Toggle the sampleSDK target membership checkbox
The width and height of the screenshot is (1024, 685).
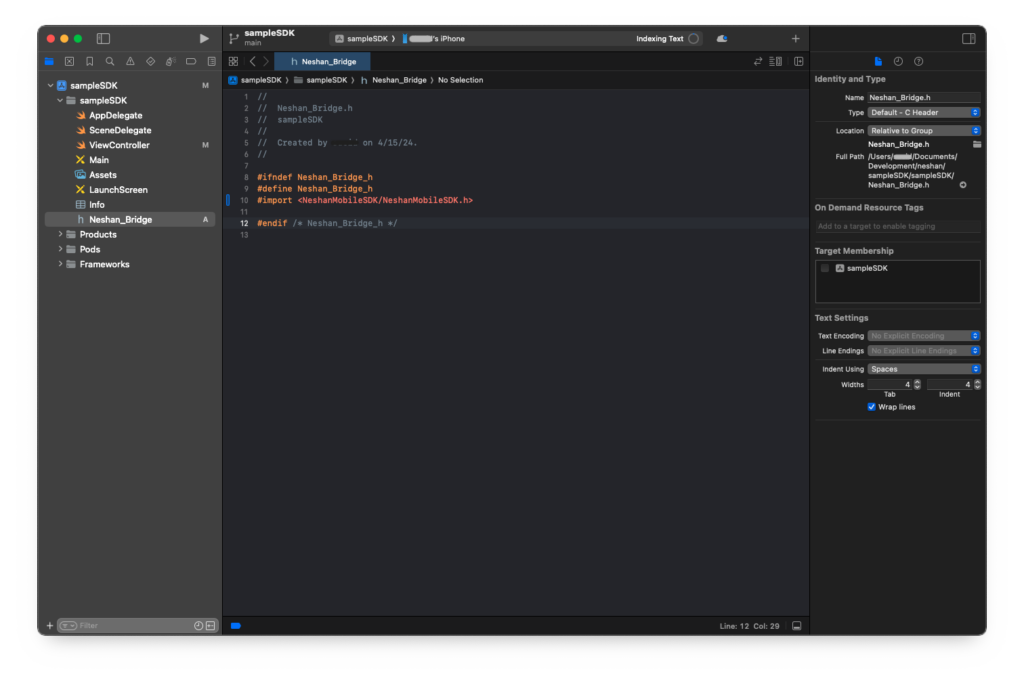[x=825, y=268]
